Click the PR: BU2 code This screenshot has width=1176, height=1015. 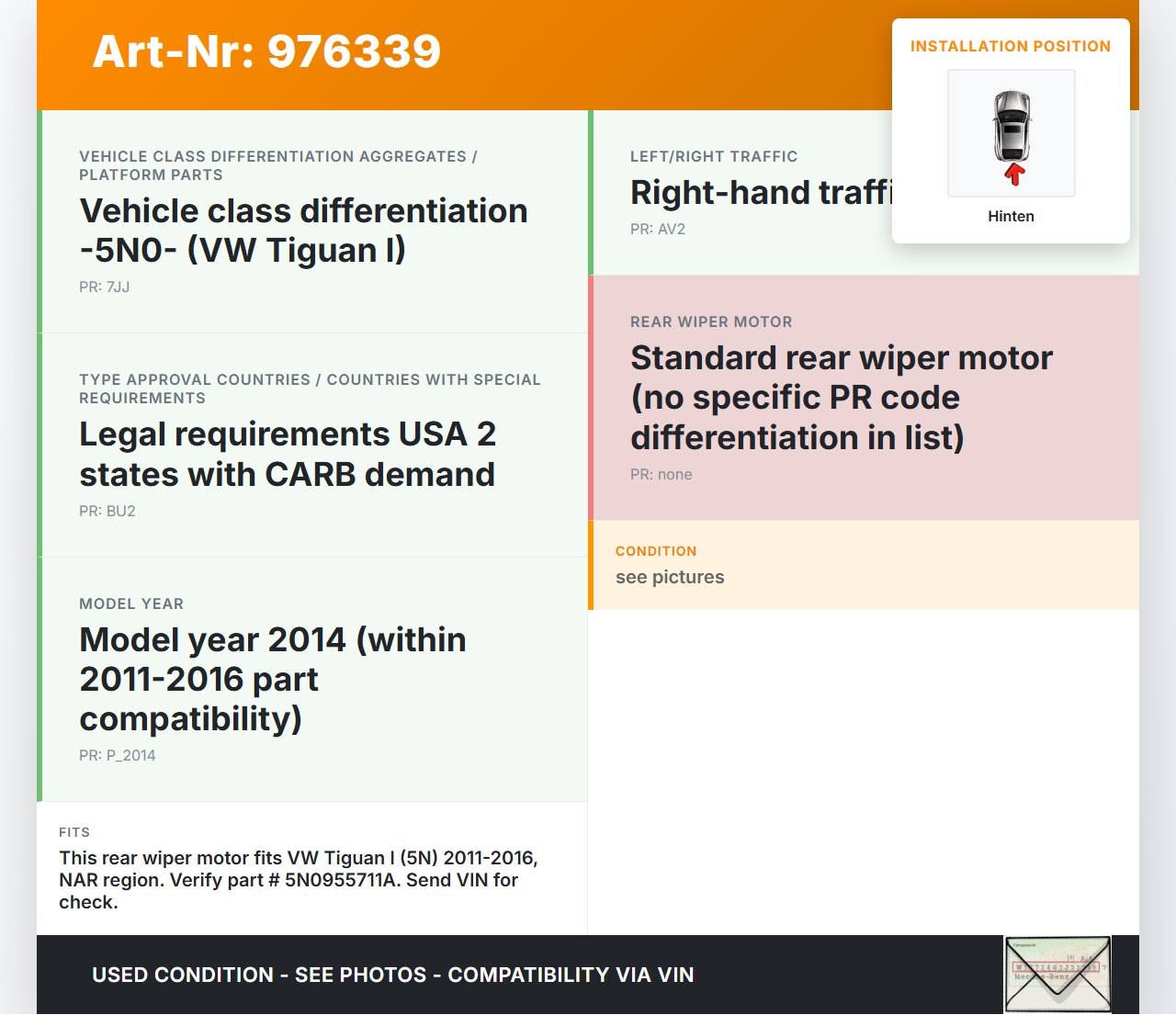(x=107, y=511)
